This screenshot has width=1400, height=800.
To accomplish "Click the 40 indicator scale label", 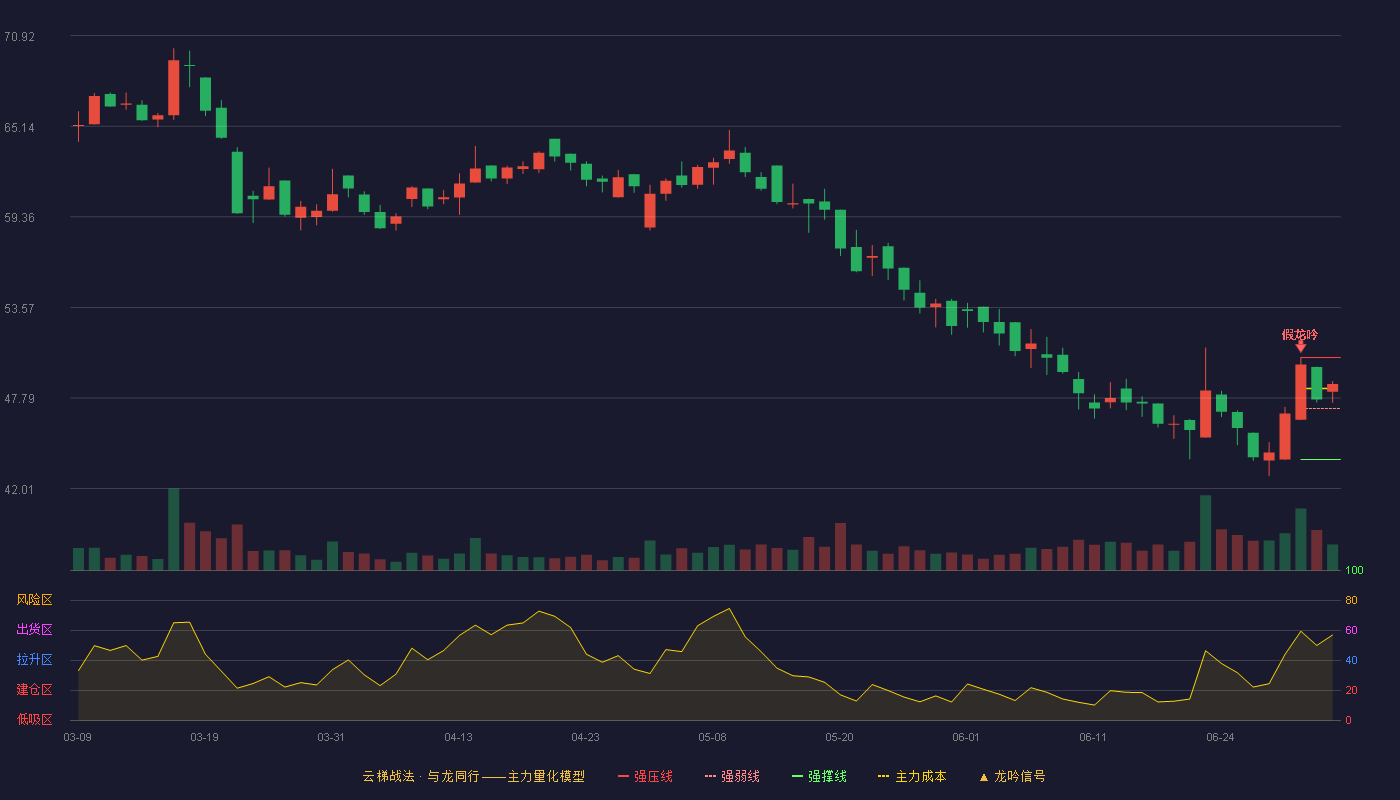I will [1351, 661].
